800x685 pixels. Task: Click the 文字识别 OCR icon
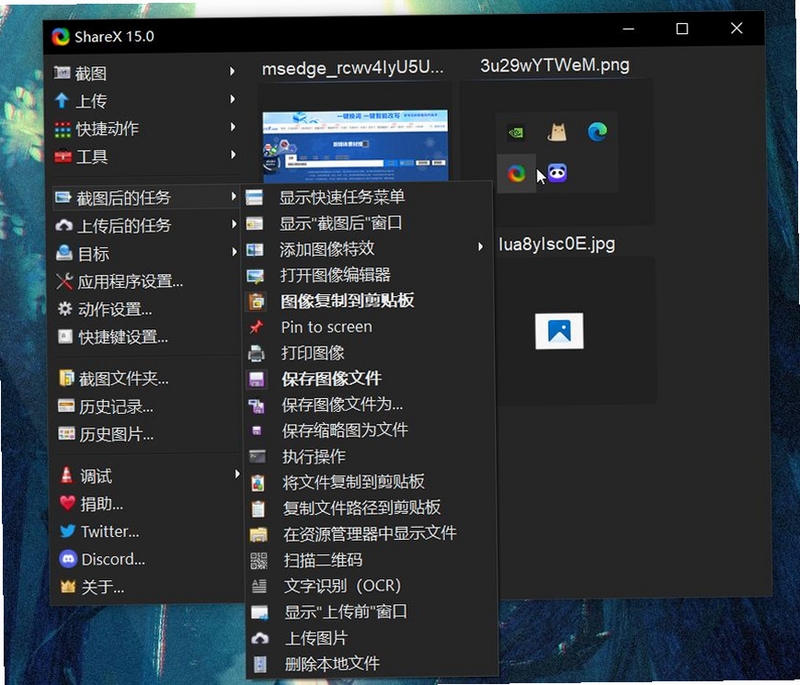click(259, 586)
